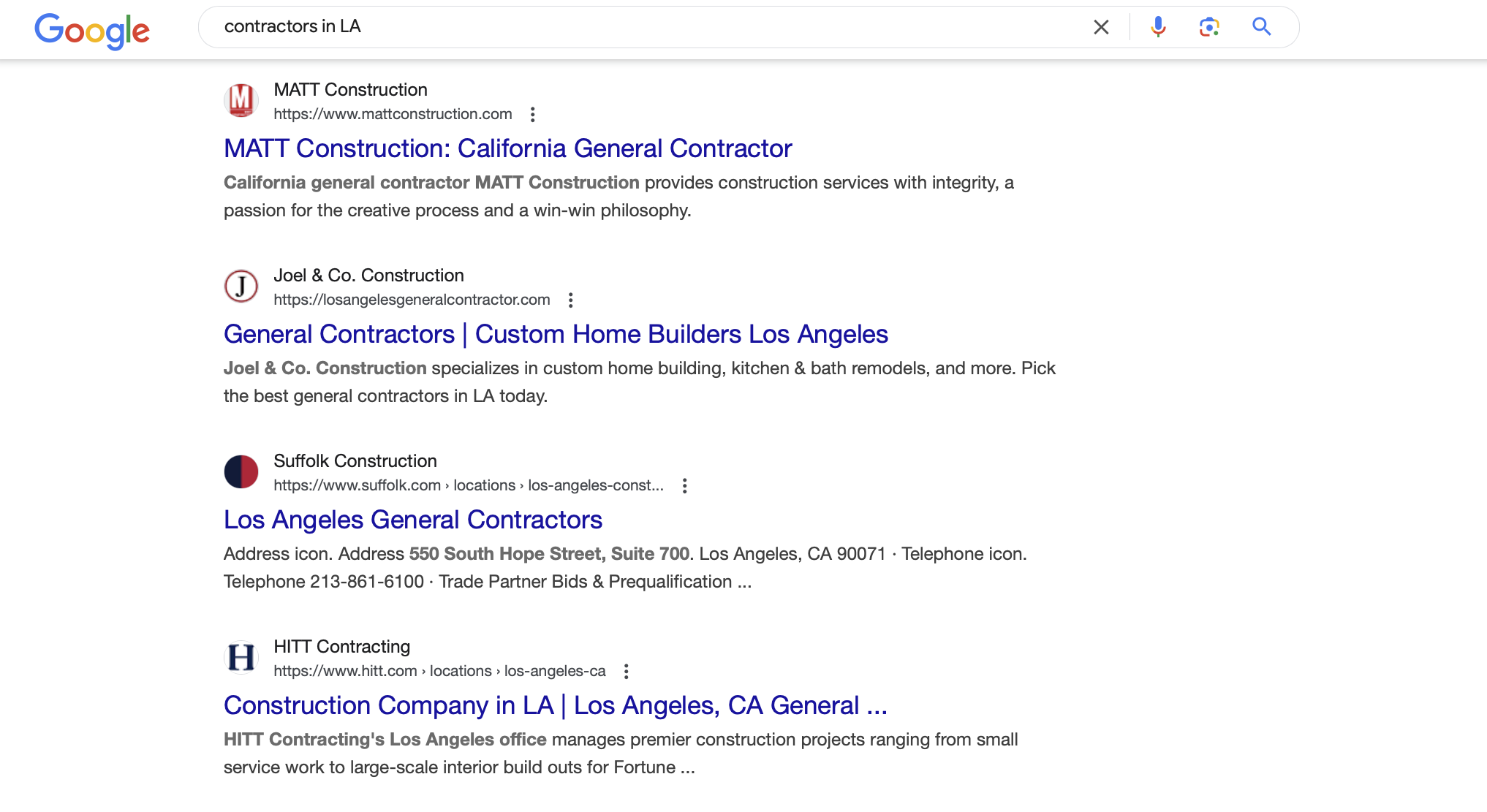Clear the search query with X
The width and height of the screenshot is (1487, 812).
tap(1101, 27)
